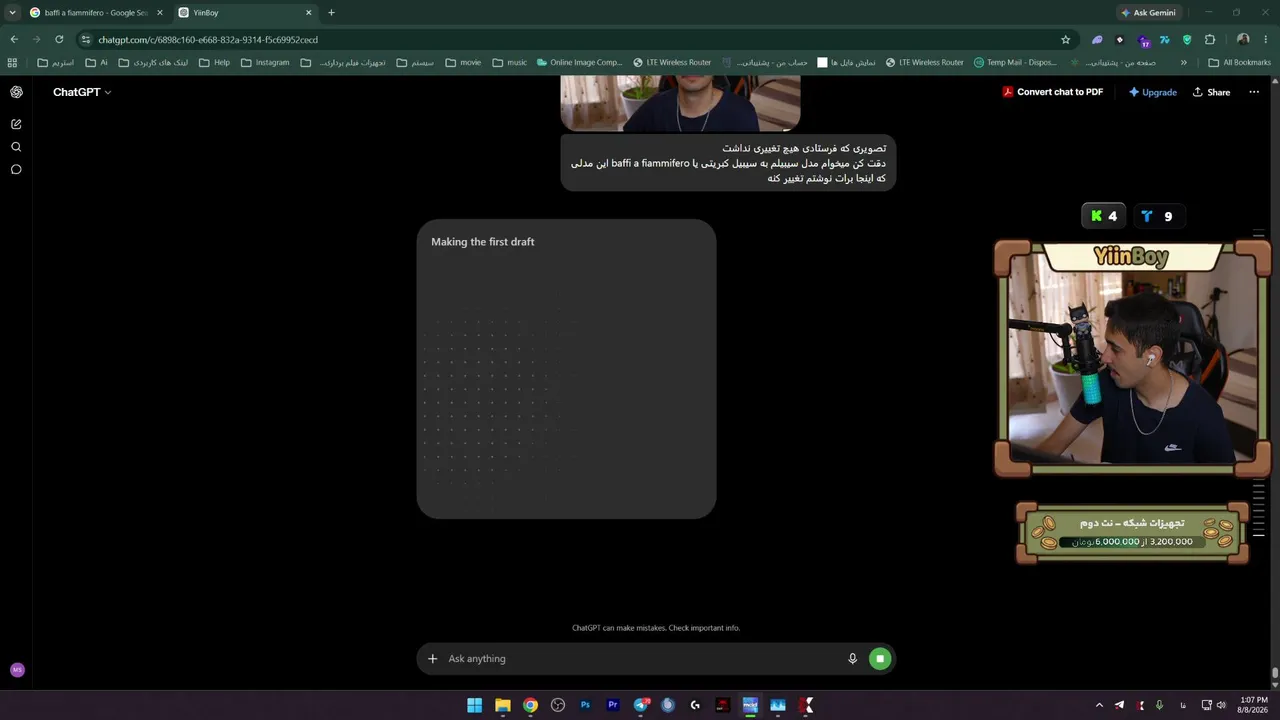Open the Instagram bookmark folder
This screenshot has height=720, width=1280.
(265, 62)
